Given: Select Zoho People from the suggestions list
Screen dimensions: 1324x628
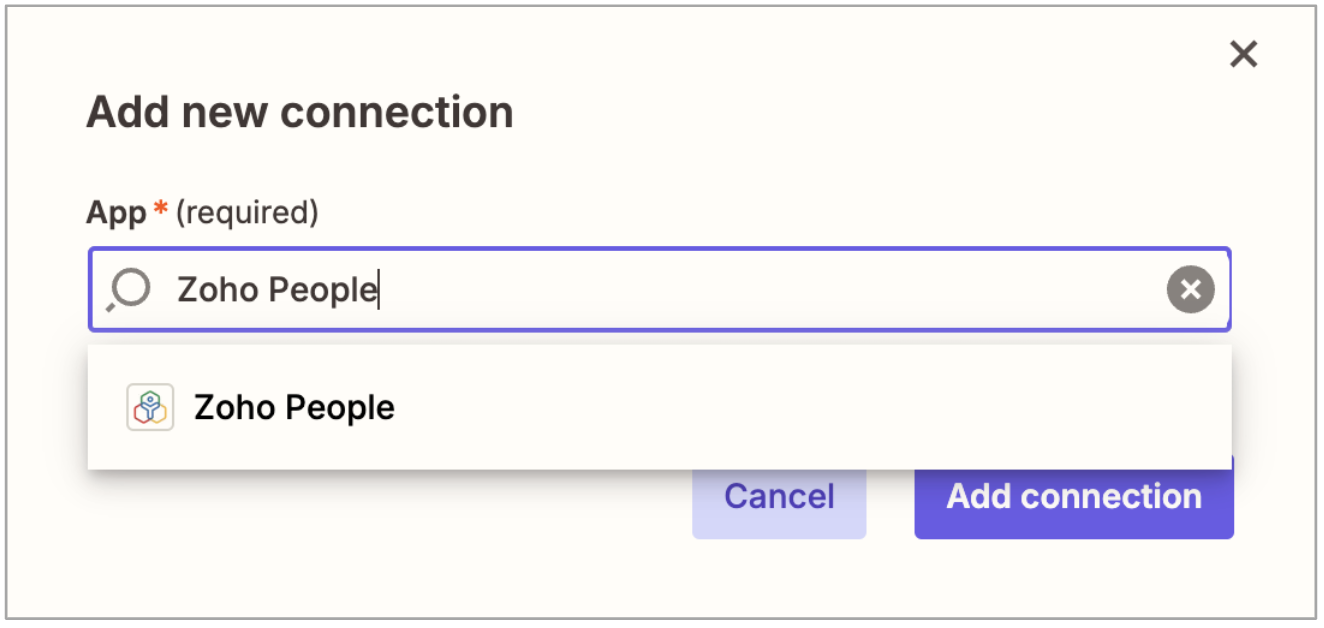Looking at the screenshot, I should click(294, 407).
